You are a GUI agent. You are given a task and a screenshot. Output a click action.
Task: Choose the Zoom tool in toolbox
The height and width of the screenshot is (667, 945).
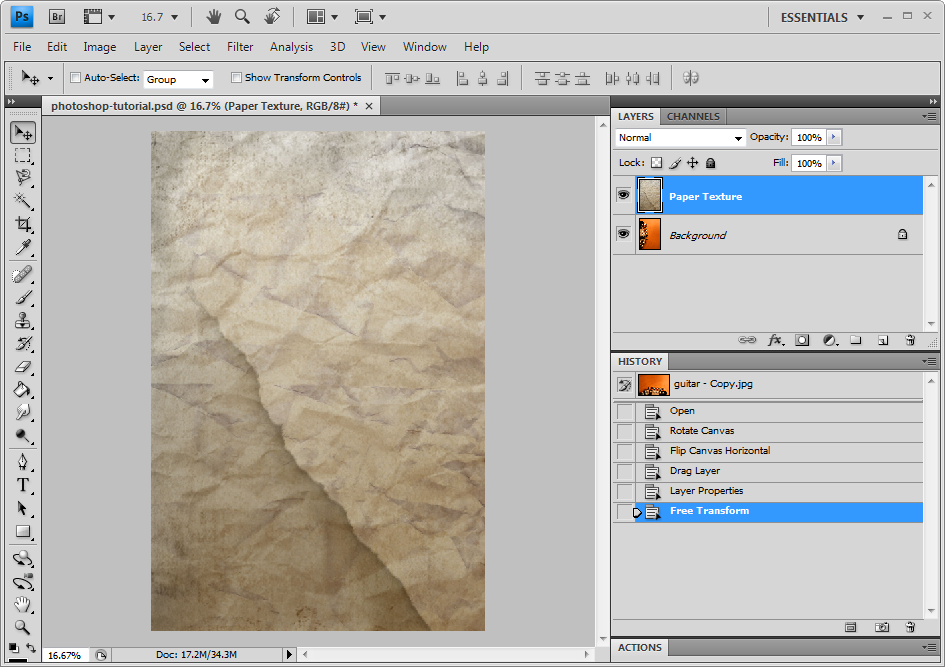point(22,627)
